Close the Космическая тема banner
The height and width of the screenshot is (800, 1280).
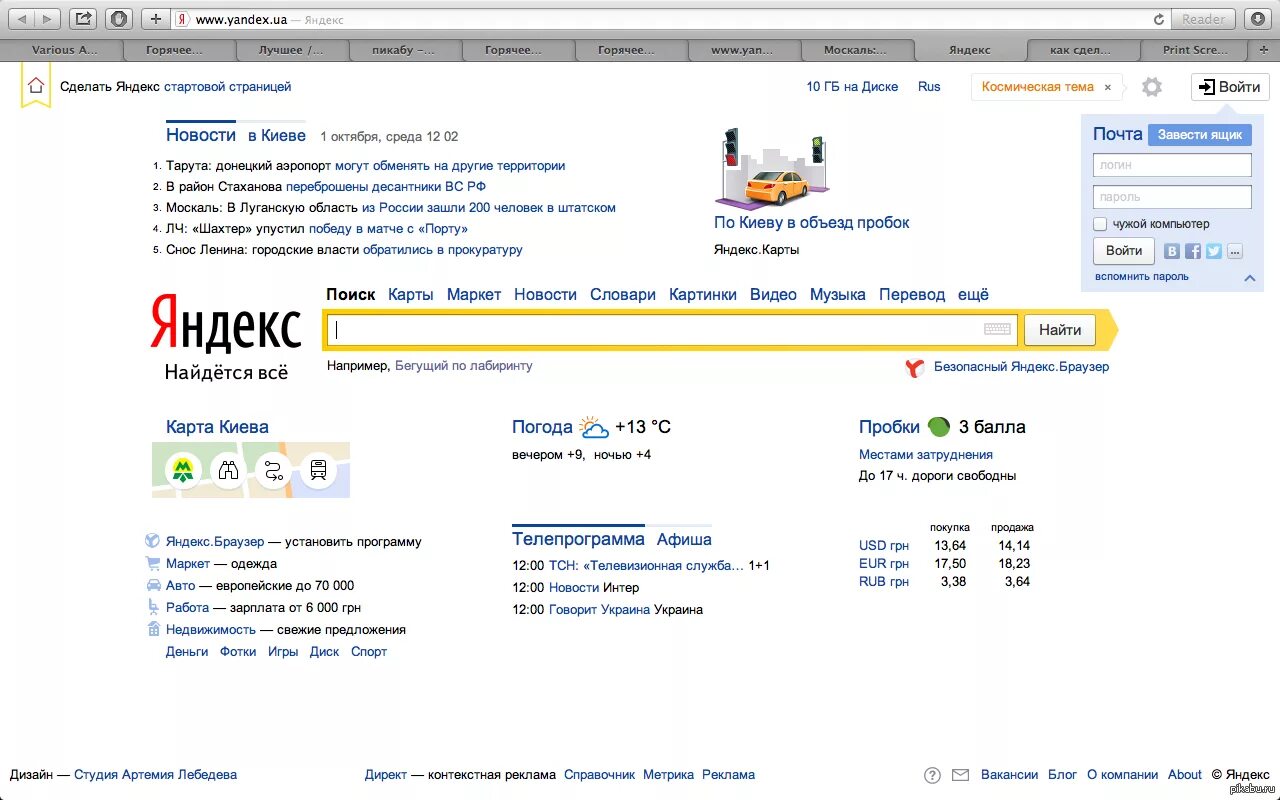[1108, 87]
